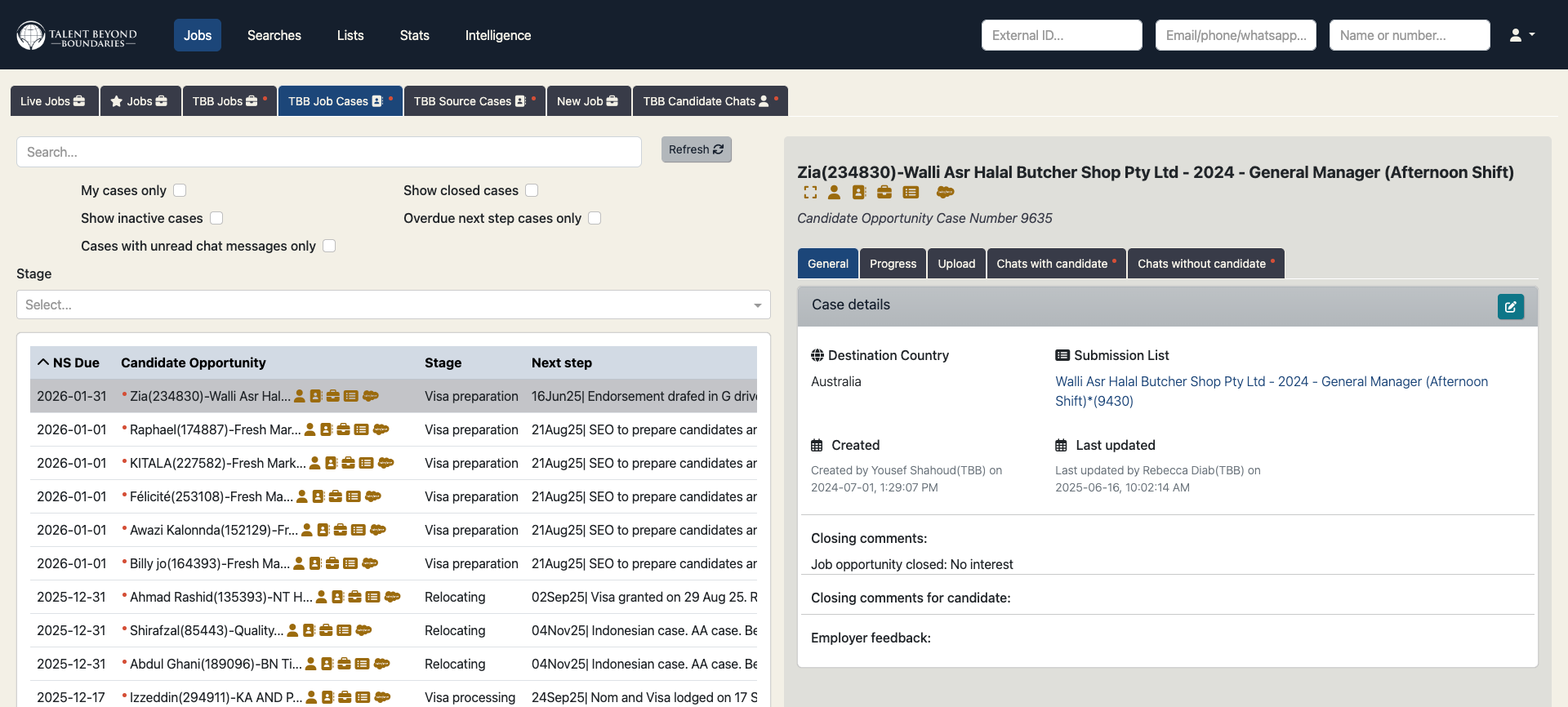Open the Walli Asr submission list link

click(1271, 382)
